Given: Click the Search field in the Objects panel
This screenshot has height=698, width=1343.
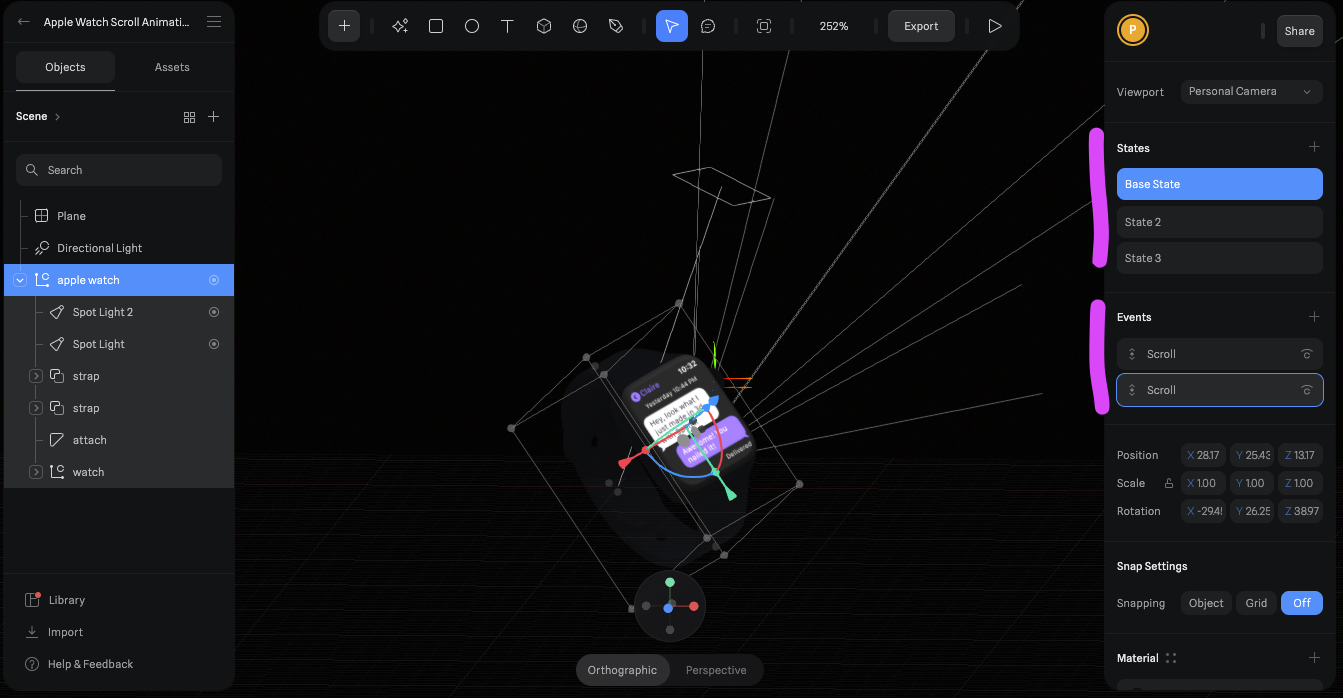Looking at the screenshot, I should tap(119, 170).
